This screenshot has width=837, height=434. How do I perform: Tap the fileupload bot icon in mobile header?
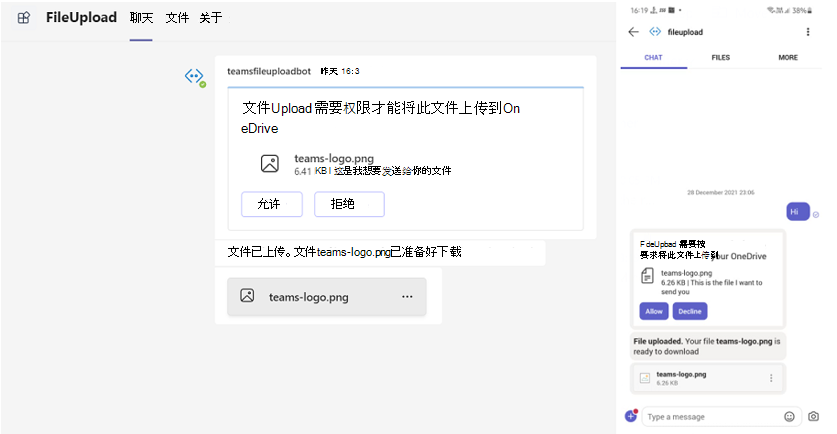(655, 32)
